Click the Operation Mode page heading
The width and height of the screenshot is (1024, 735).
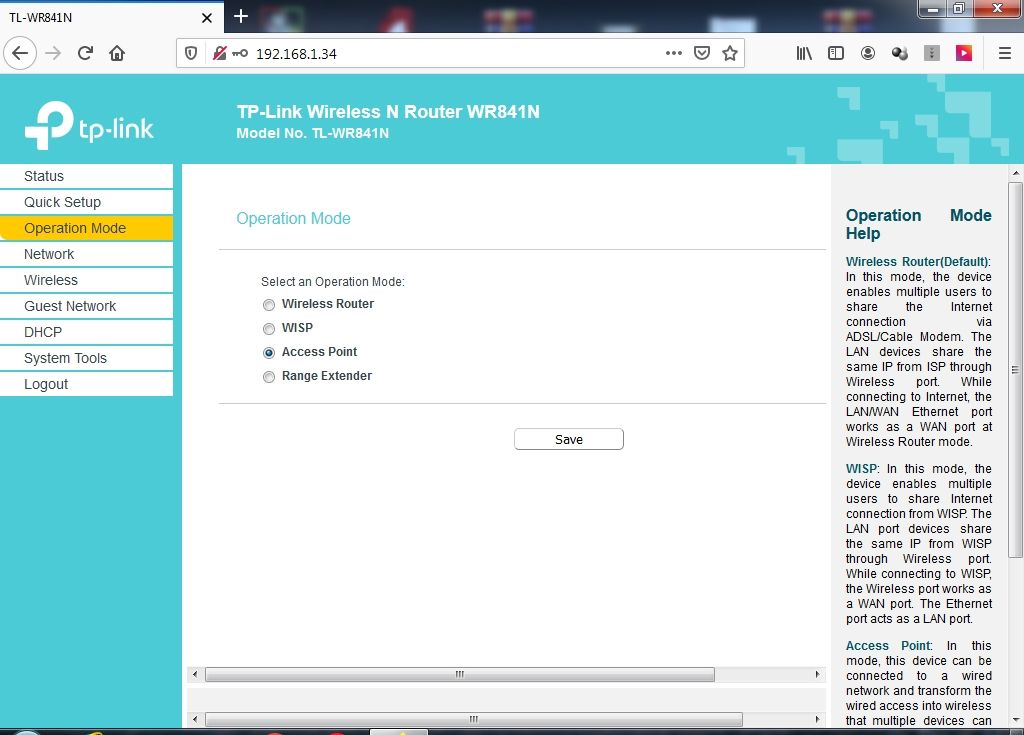pyautogui.click(x=293, y=218)
